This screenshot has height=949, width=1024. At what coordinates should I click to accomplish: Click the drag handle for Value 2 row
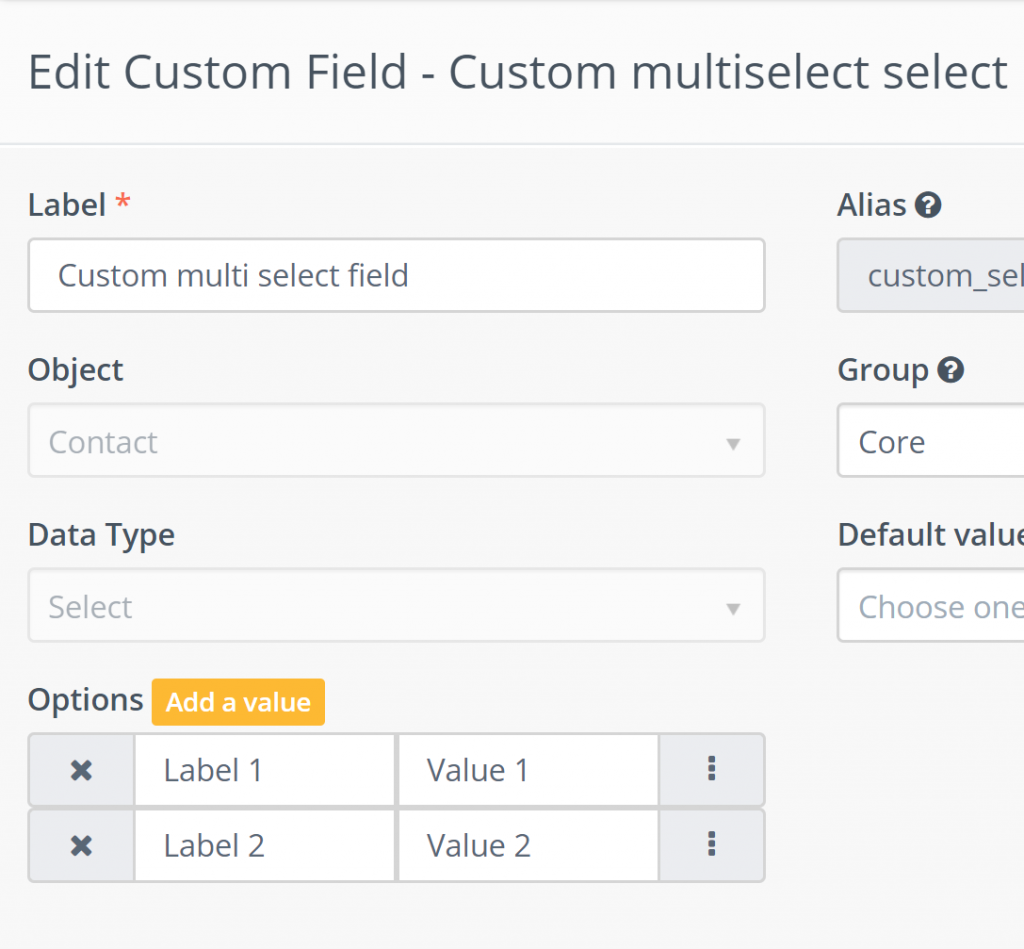point(711,845)
